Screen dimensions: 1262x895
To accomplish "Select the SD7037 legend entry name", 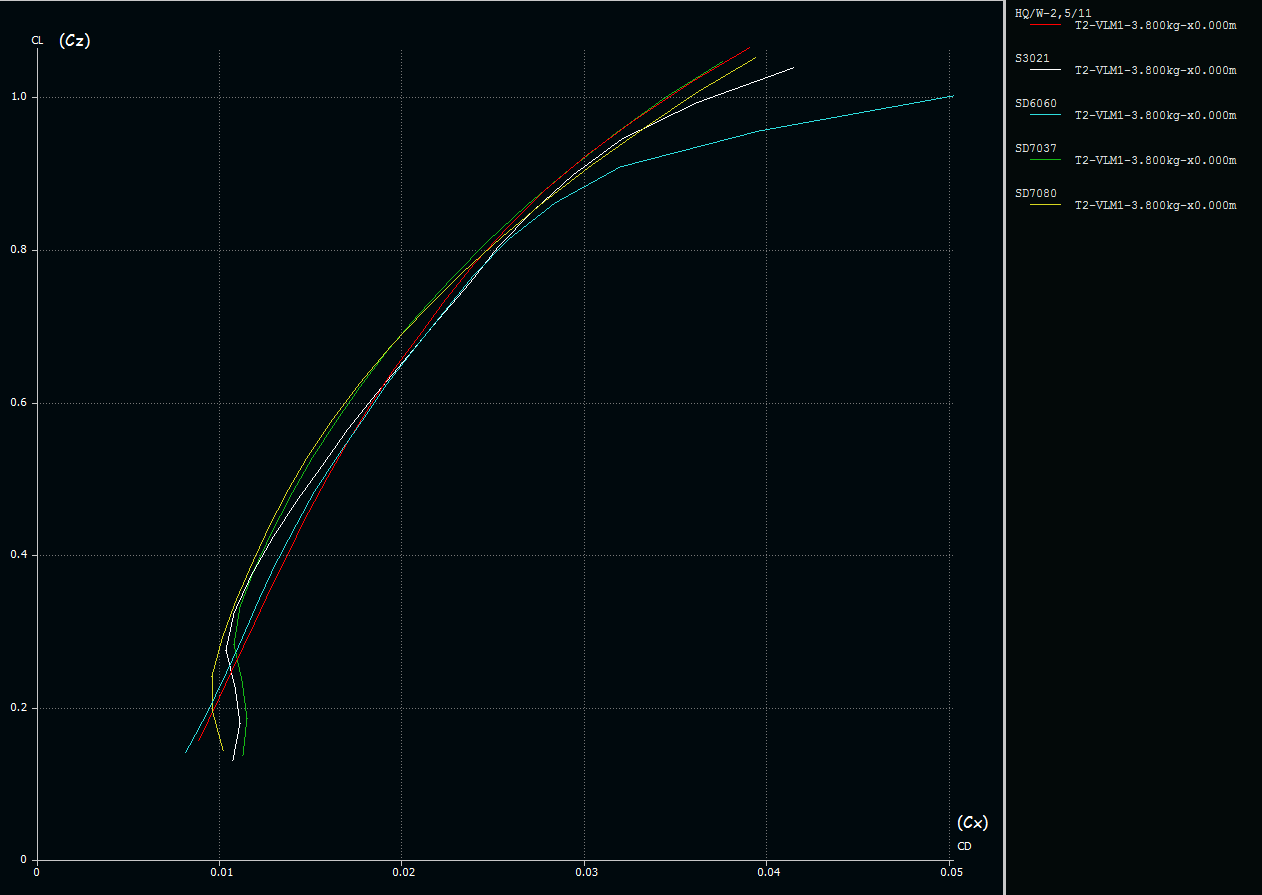I will click(1035, 148).
